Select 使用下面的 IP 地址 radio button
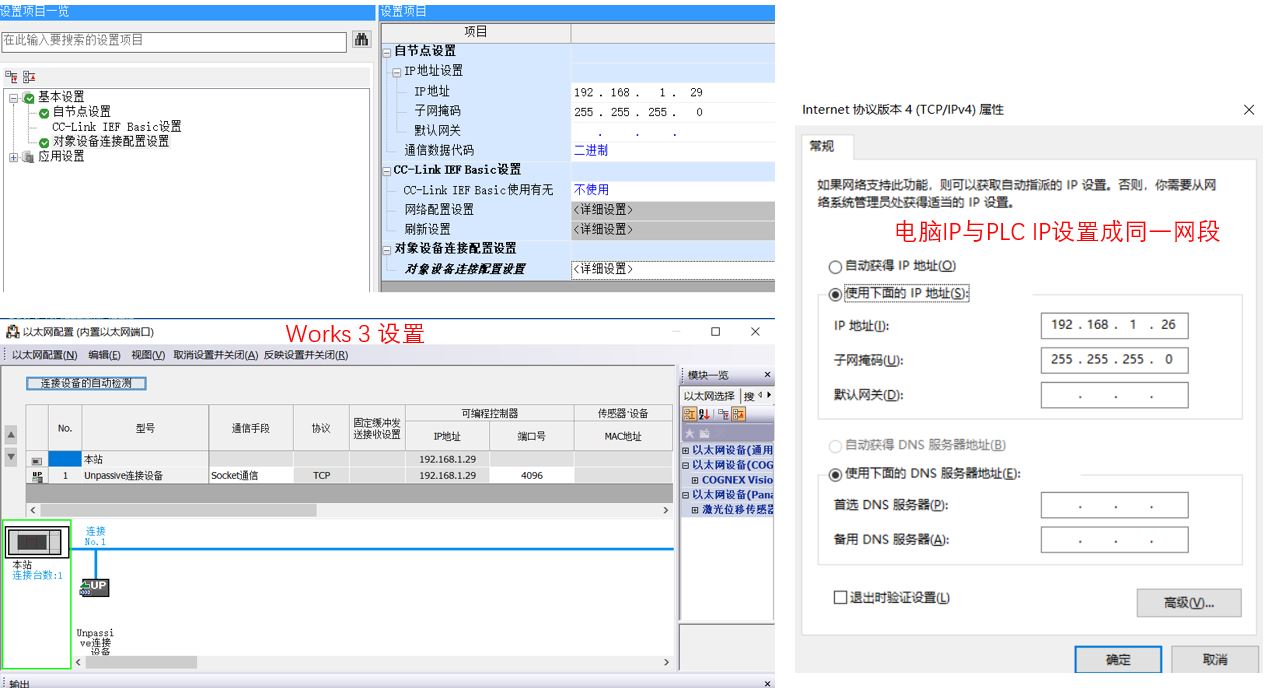 (x=835, y=294)
